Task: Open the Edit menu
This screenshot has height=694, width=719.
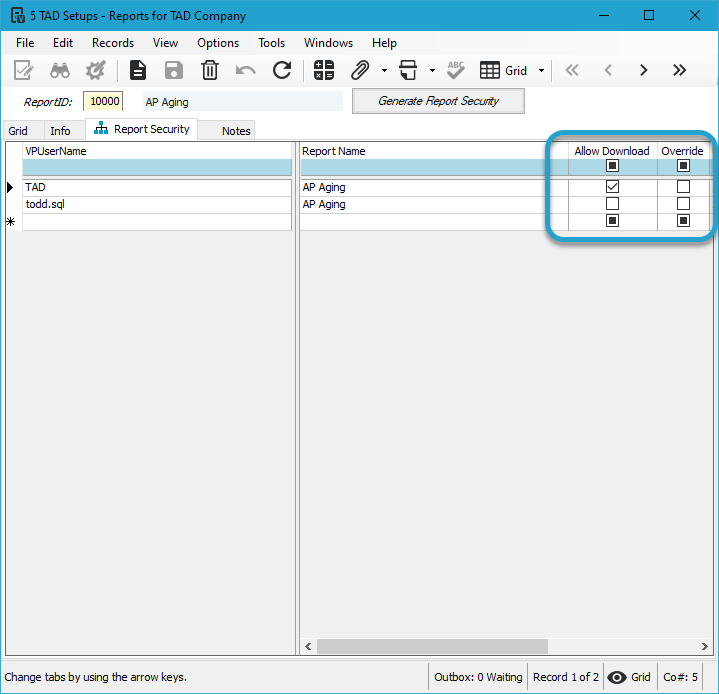Action: point(63,43)
